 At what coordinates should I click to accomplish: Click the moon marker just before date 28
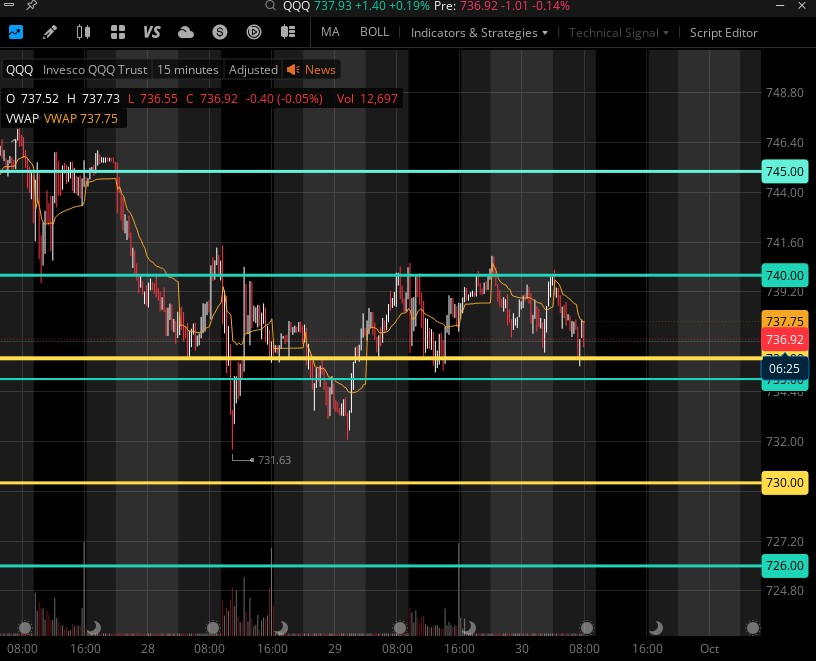tap(94, 628)
